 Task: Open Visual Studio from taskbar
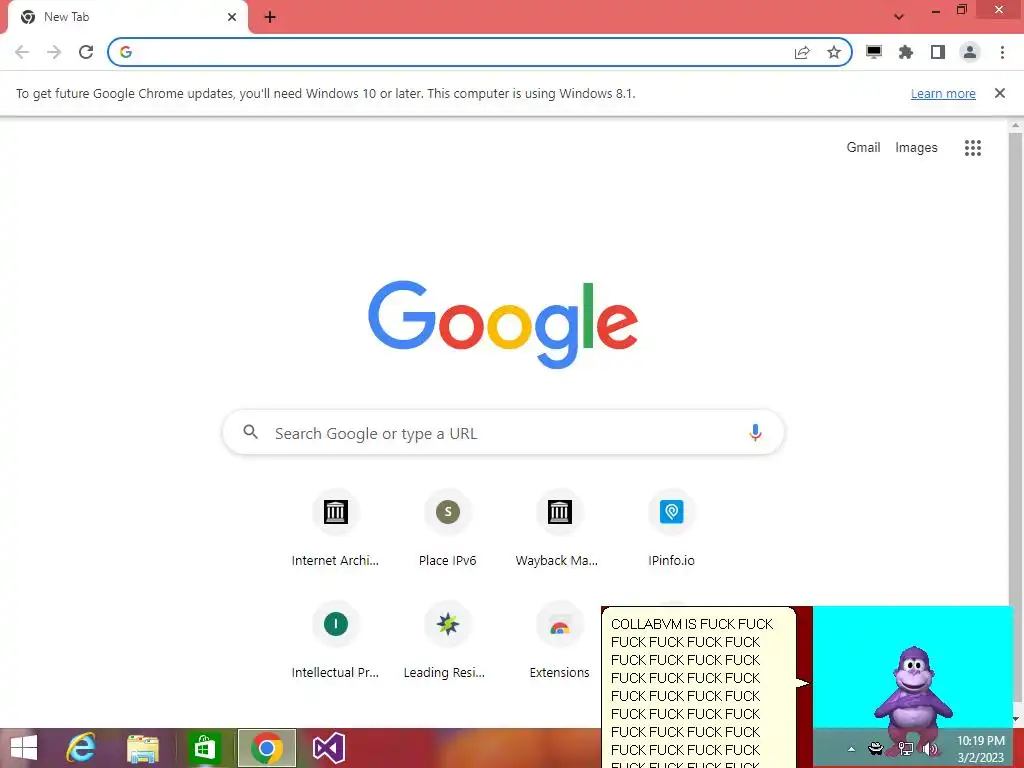point(328,748)
